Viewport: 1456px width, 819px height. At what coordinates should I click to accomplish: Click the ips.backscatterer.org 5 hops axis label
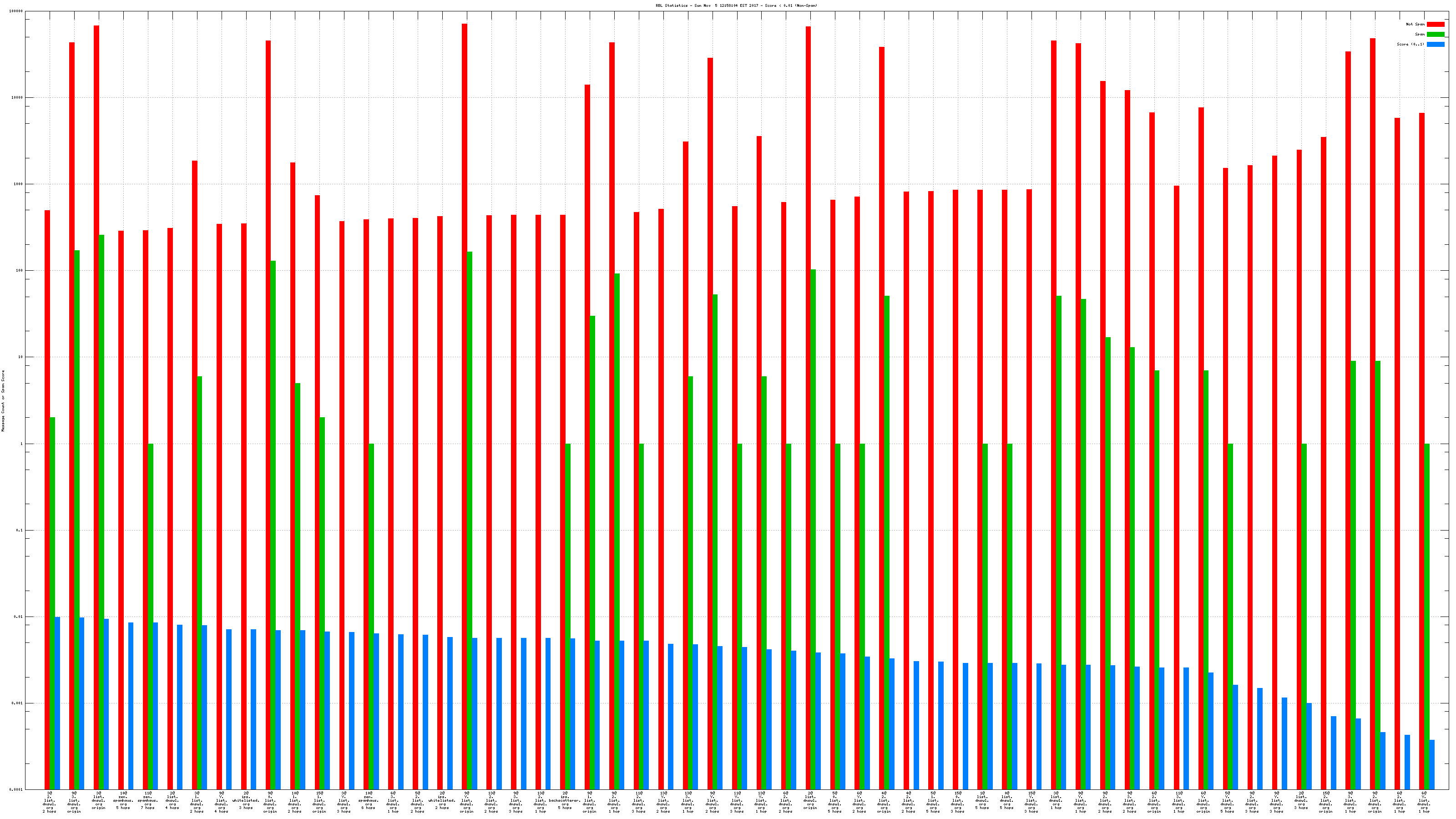click(565, 801)
